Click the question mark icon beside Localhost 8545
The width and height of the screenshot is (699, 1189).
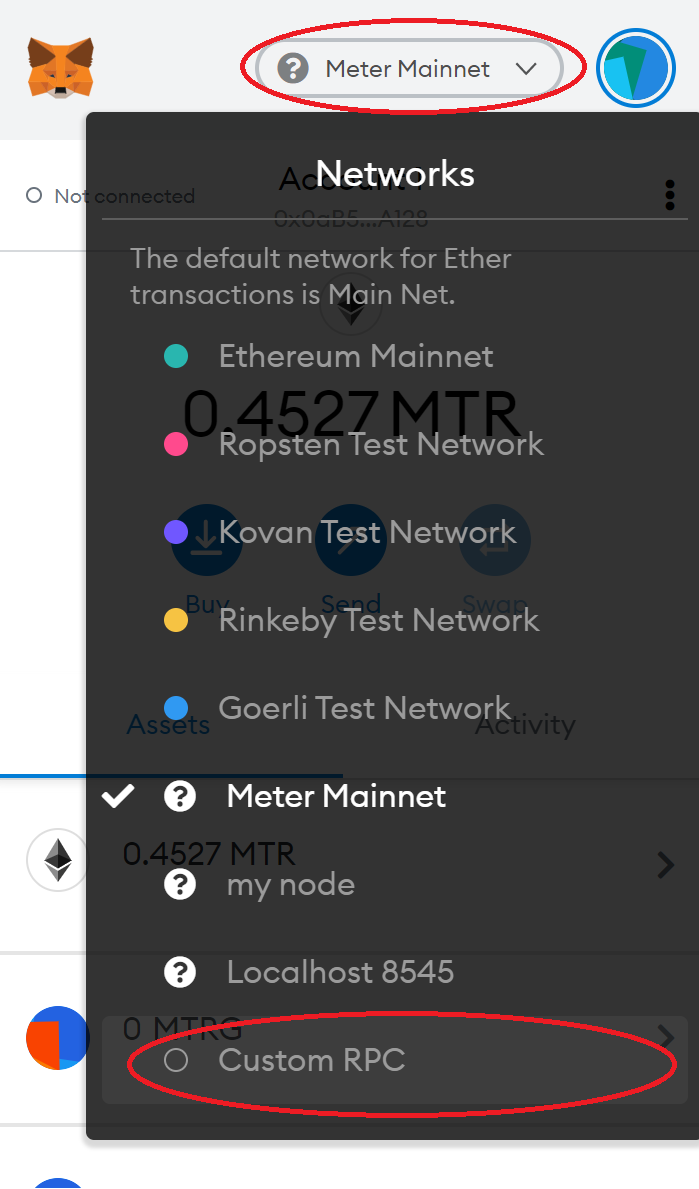(x=180, y=972)
